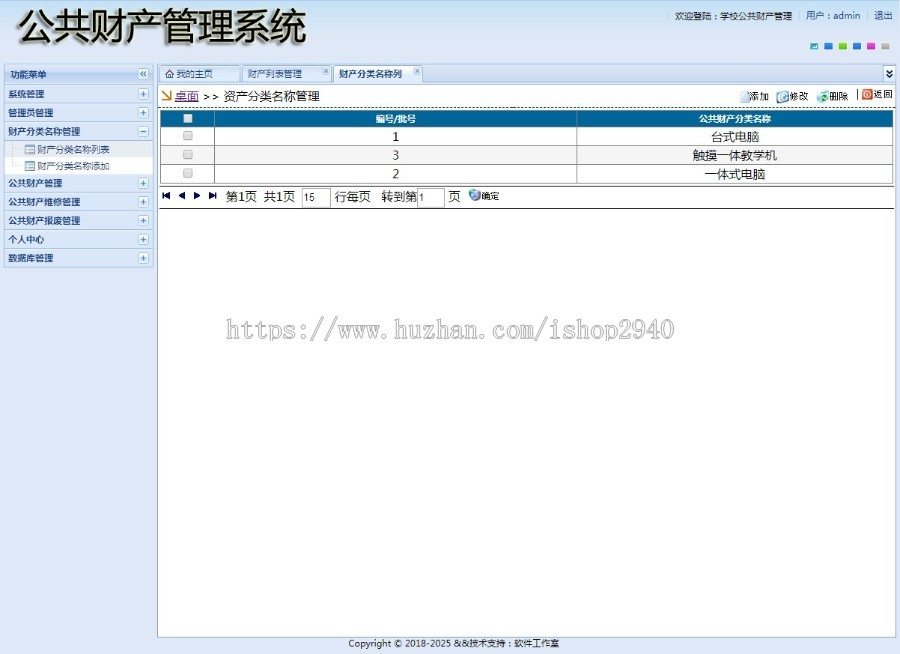Image resolution: width=900 pixels, height=654 pixels.
Task: Click the 编号/批号 column header
Action: [395, 119]
